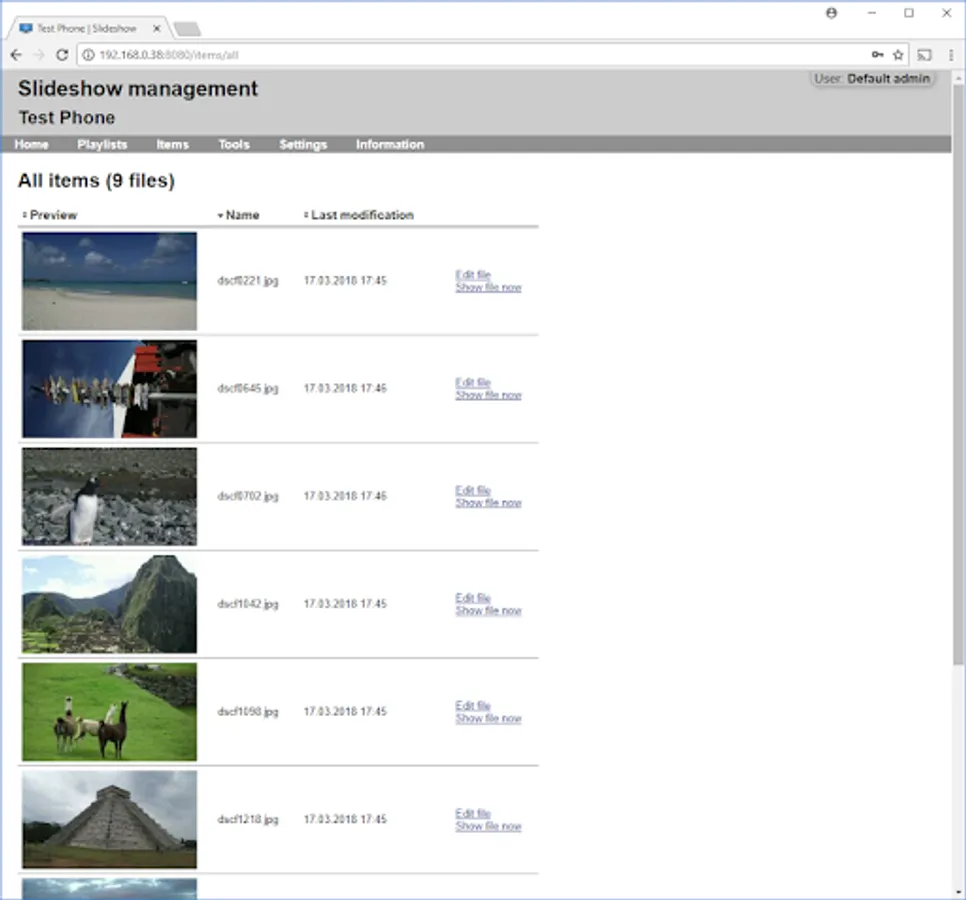Click the vertical page scrollbar thumb
Screen dimensions: 966x900
[x=958, y=375]
